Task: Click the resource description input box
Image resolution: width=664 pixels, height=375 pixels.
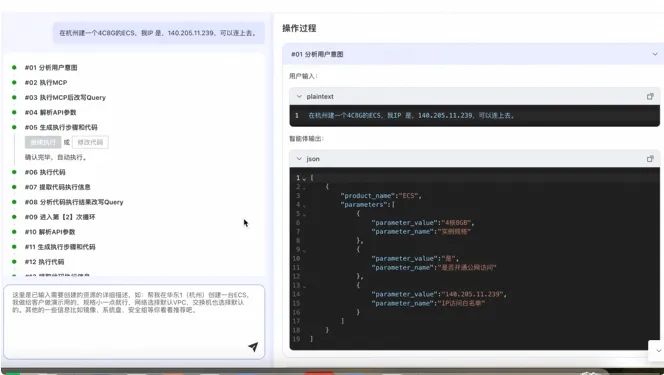Action: (x=134, y=322)
